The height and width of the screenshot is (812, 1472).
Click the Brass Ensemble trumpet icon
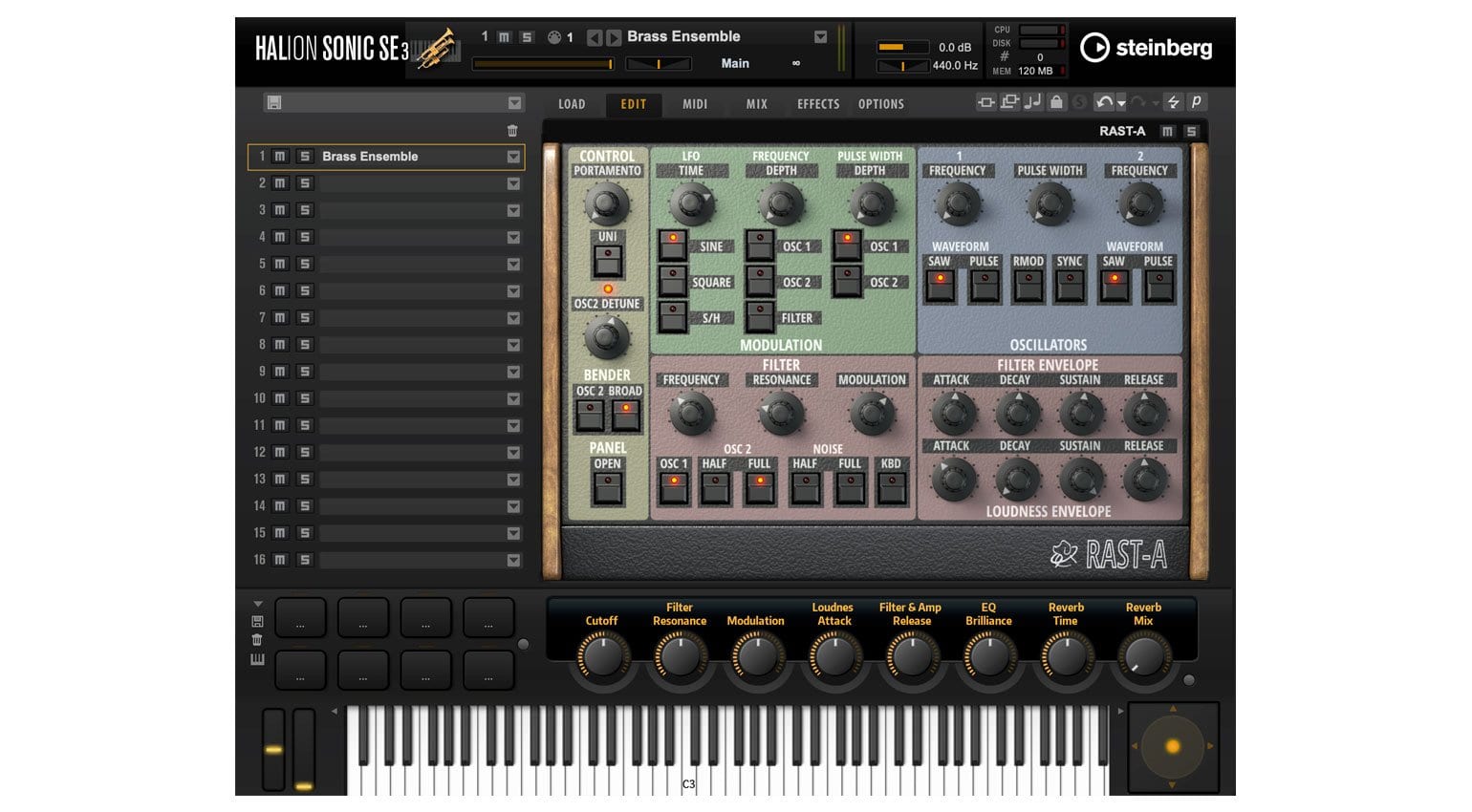pyautogui.click(x=437, y=48)
